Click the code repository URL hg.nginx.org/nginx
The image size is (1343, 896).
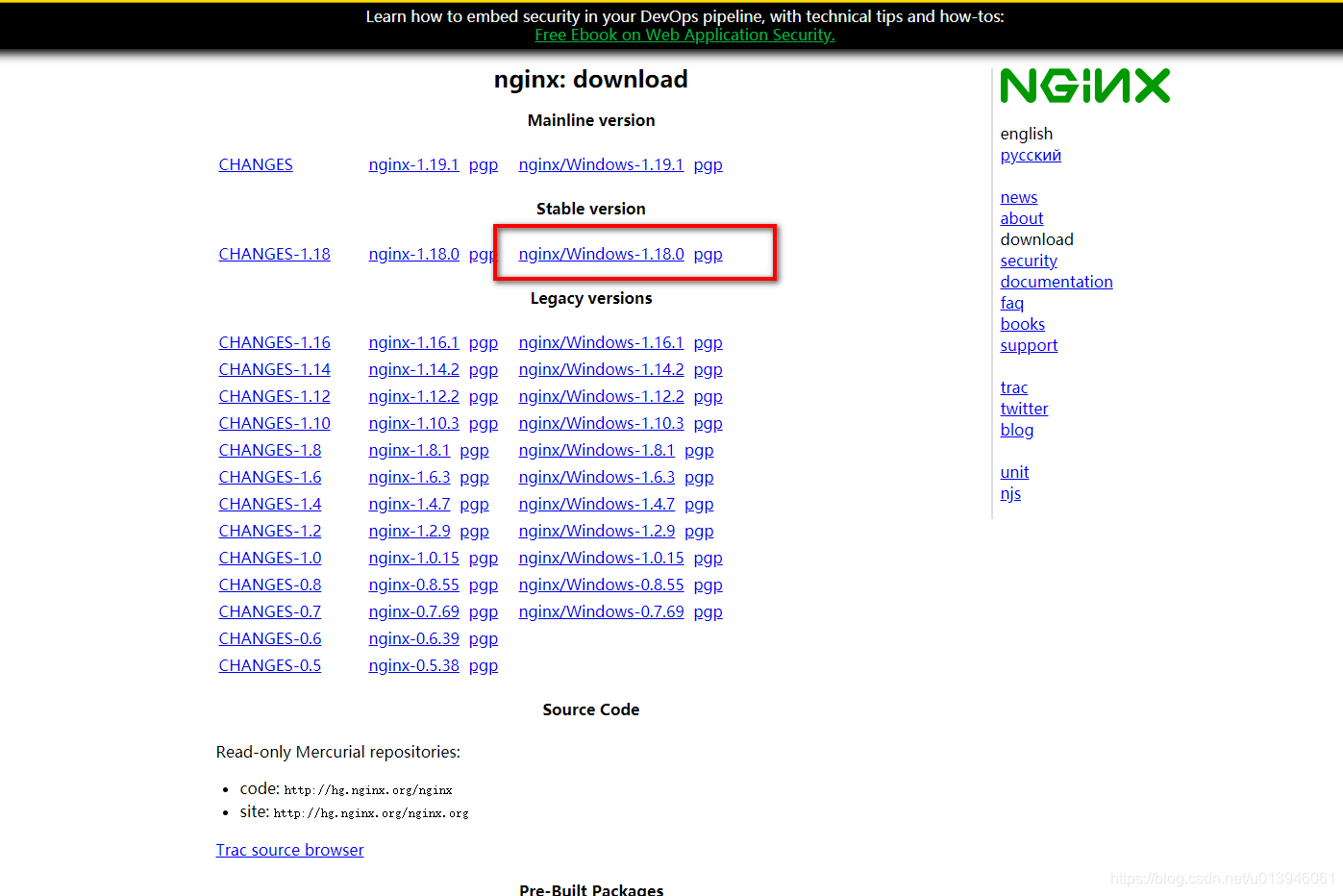click(368, 790)
